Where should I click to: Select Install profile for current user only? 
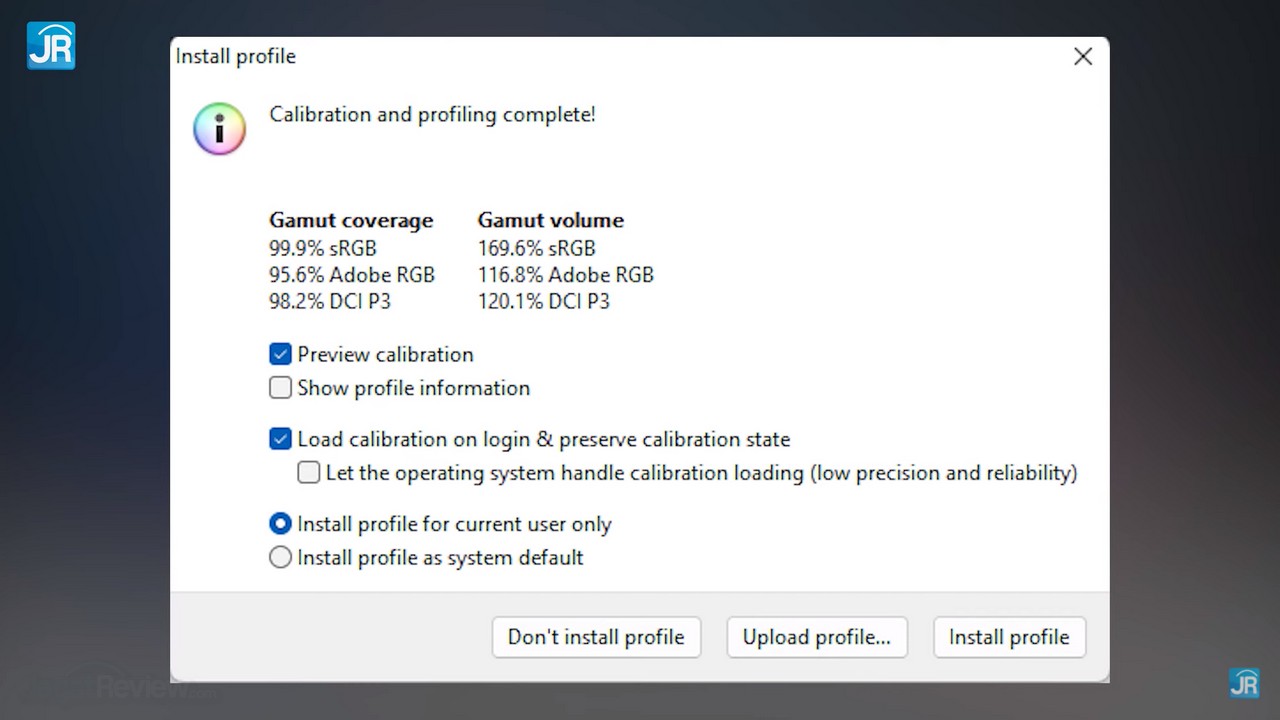281,524
